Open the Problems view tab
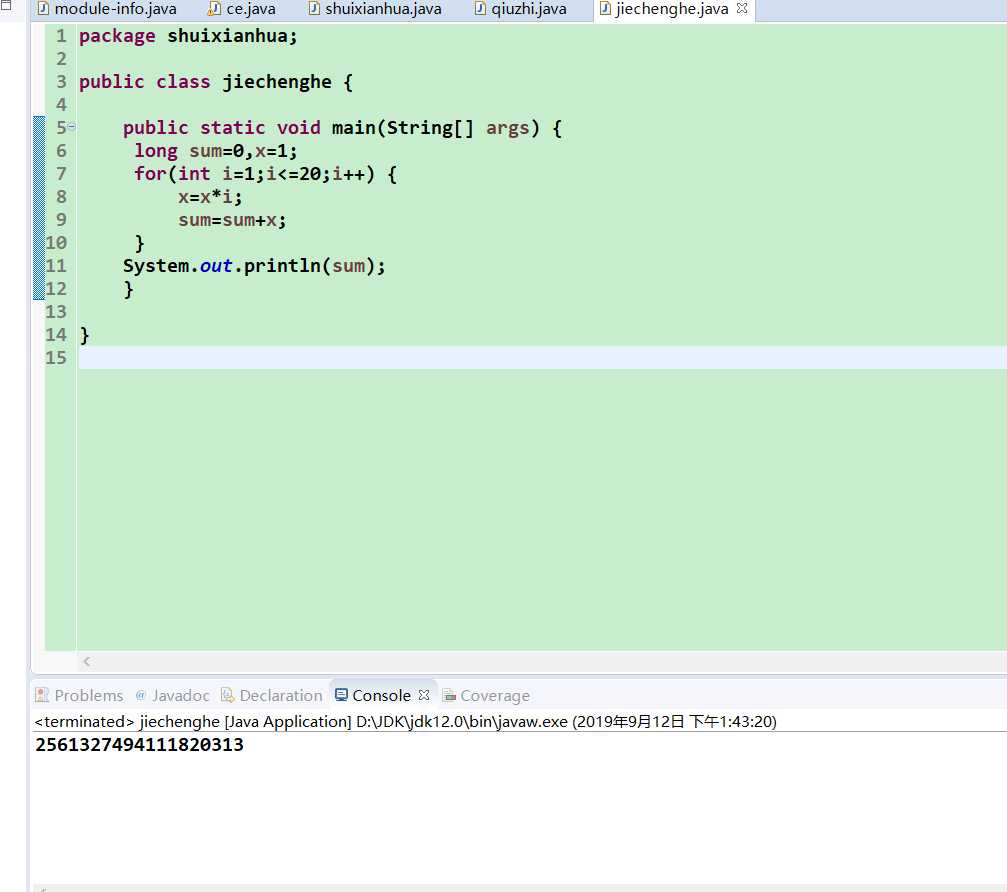This screenshot has width=1007, height=892. [x=79, y=695]
